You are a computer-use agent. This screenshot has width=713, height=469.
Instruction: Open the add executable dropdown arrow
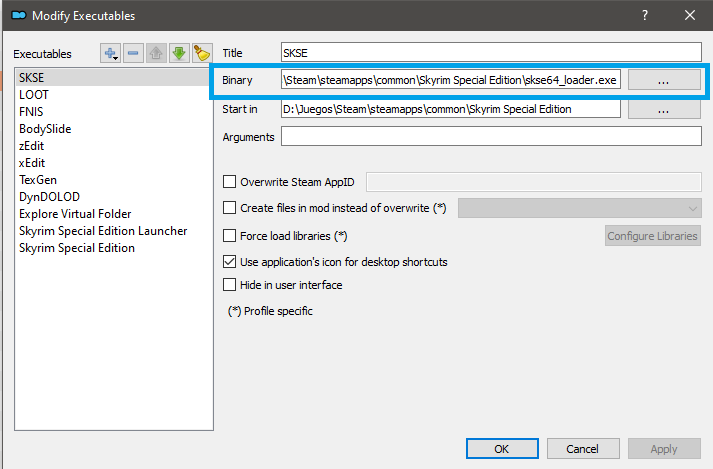coord(116,58)
